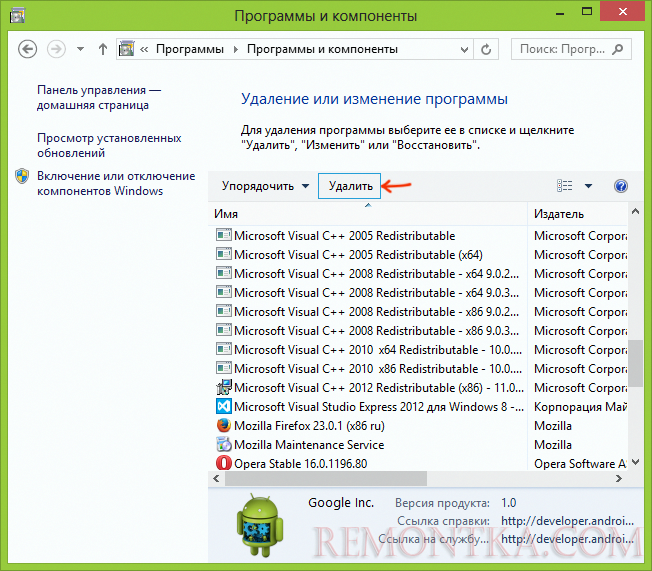Screen dimensions: 652x571
Task: Click Корпорация Май publisher cell
Action: (x=580, y=407)
